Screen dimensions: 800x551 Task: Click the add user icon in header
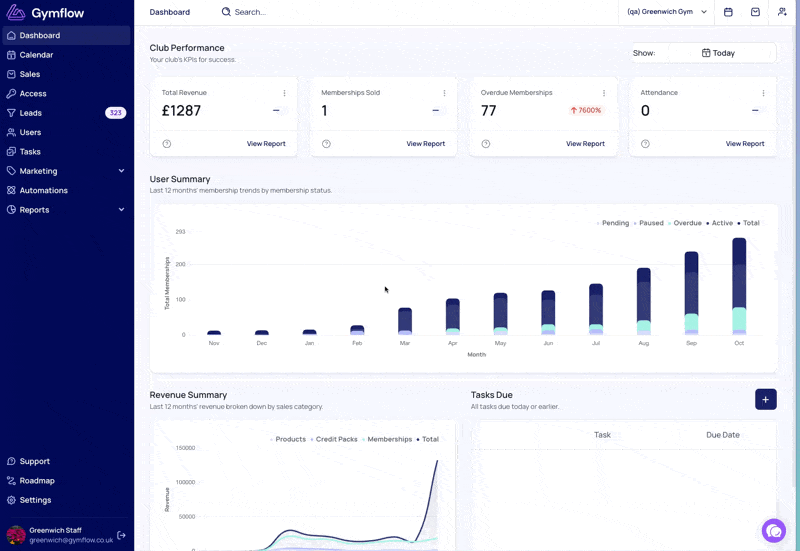[782, 12]
